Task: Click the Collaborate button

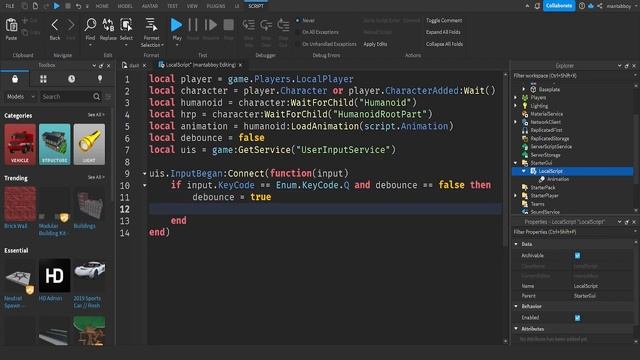Action: (559, 6)
